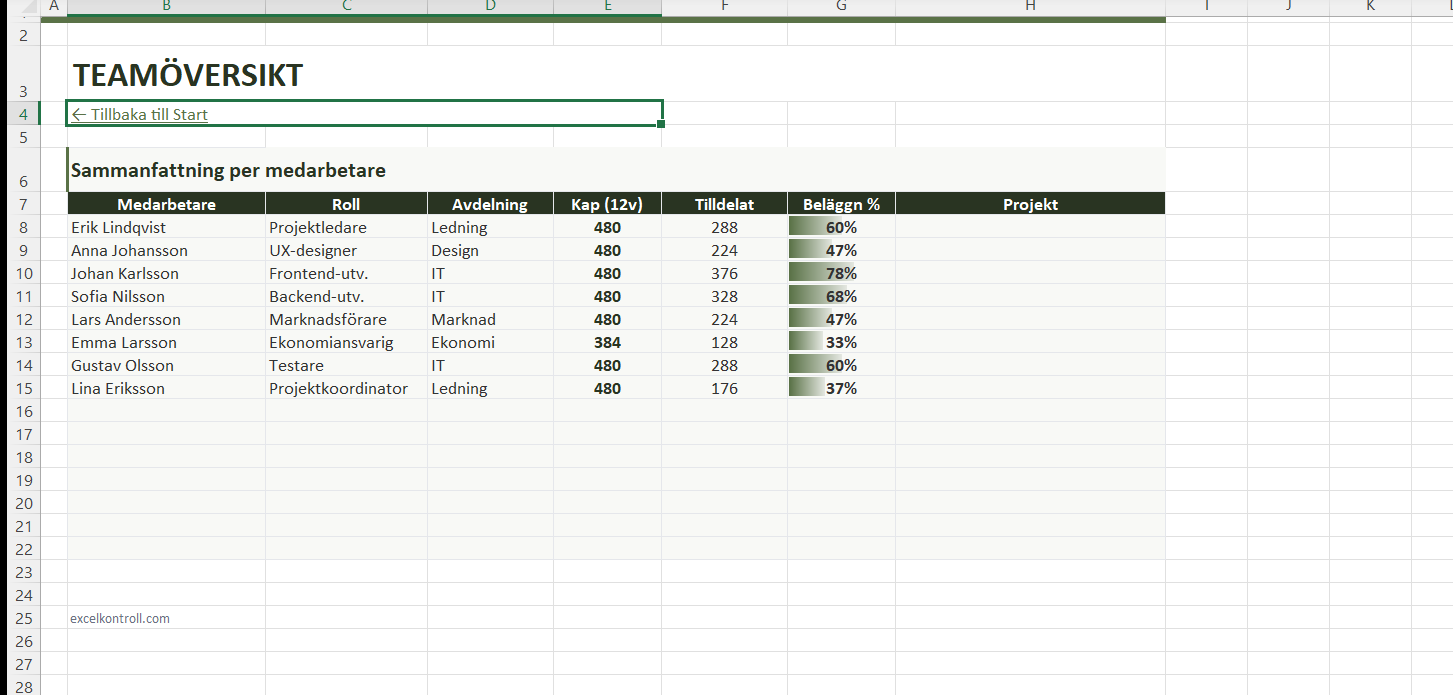Select row 16 header
This screenshot has width=1453, height=695.
(x=25, y=412)
